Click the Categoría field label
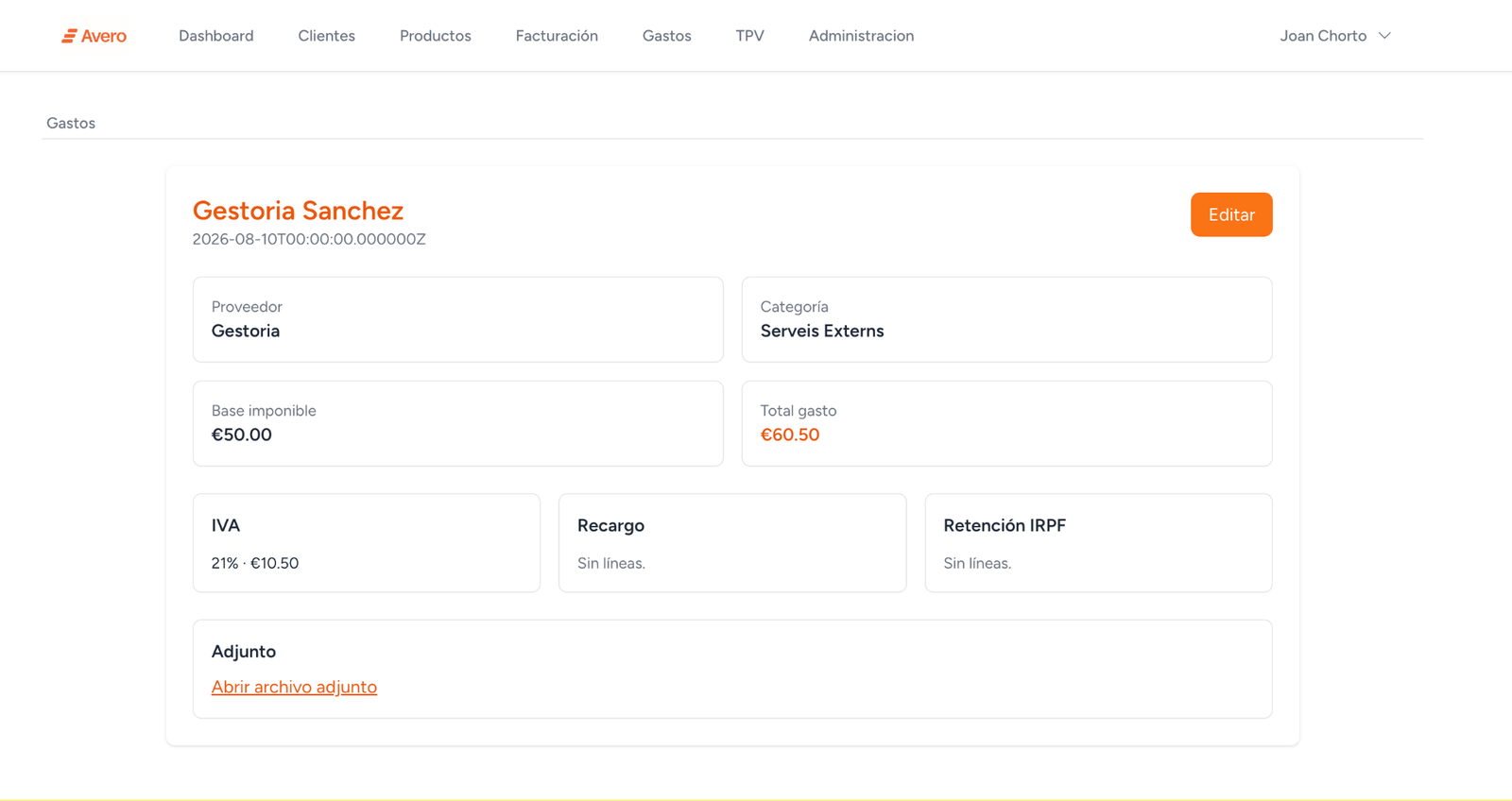 (x=795, y=307)
